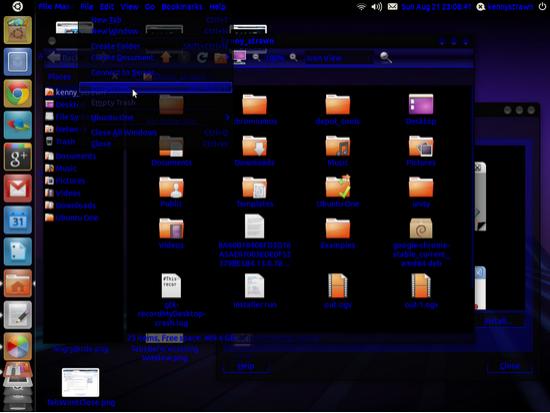Launch Google+ from the launcher

point(18,157)
